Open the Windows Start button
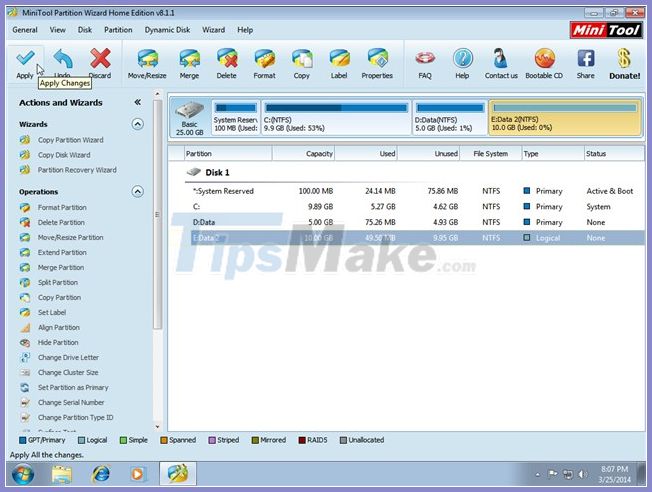Image resolution: width=652 pixels, height=492 pixels. pos(23,474)
